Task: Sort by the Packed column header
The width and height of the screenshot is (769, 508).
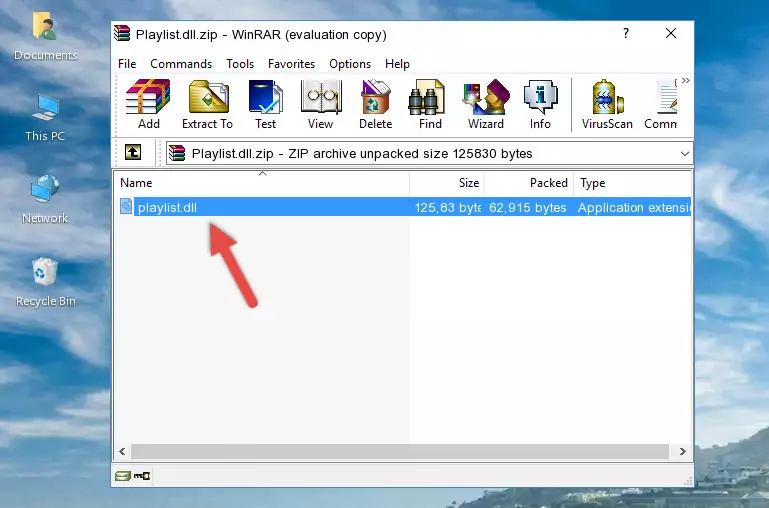Action: pos(529,183)
